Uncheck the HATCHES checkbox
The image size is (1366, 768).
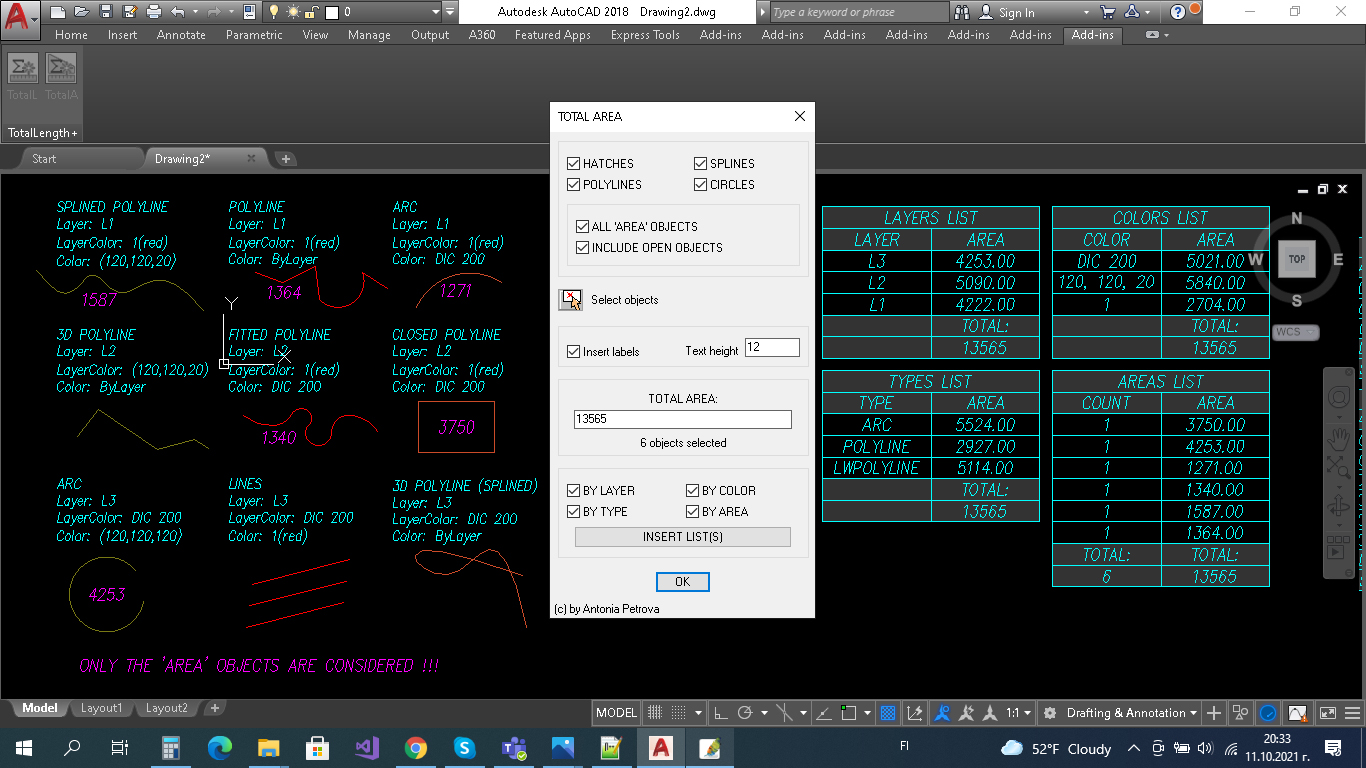tap(574, 164)
